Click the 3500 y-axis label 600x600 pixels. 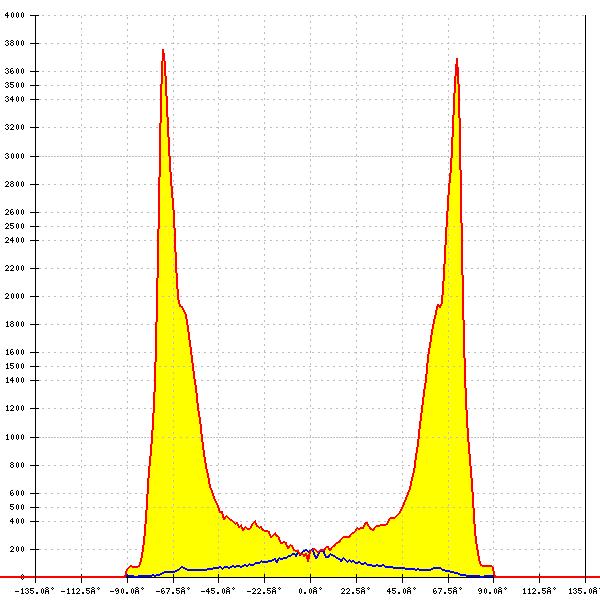pos(15,85)
